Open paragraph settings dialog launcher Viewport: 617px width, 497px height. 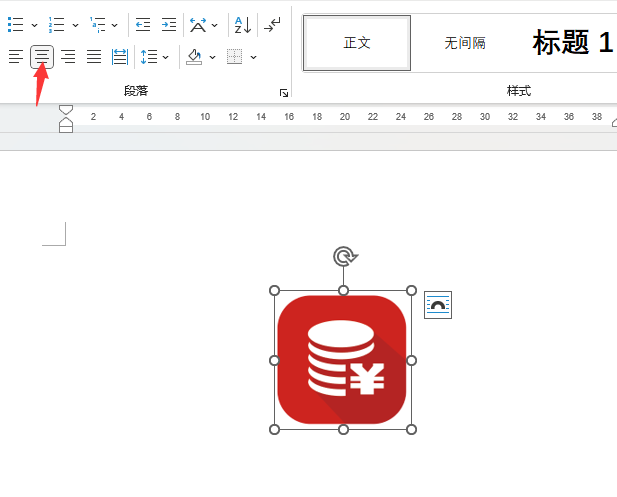click(284, 93)
